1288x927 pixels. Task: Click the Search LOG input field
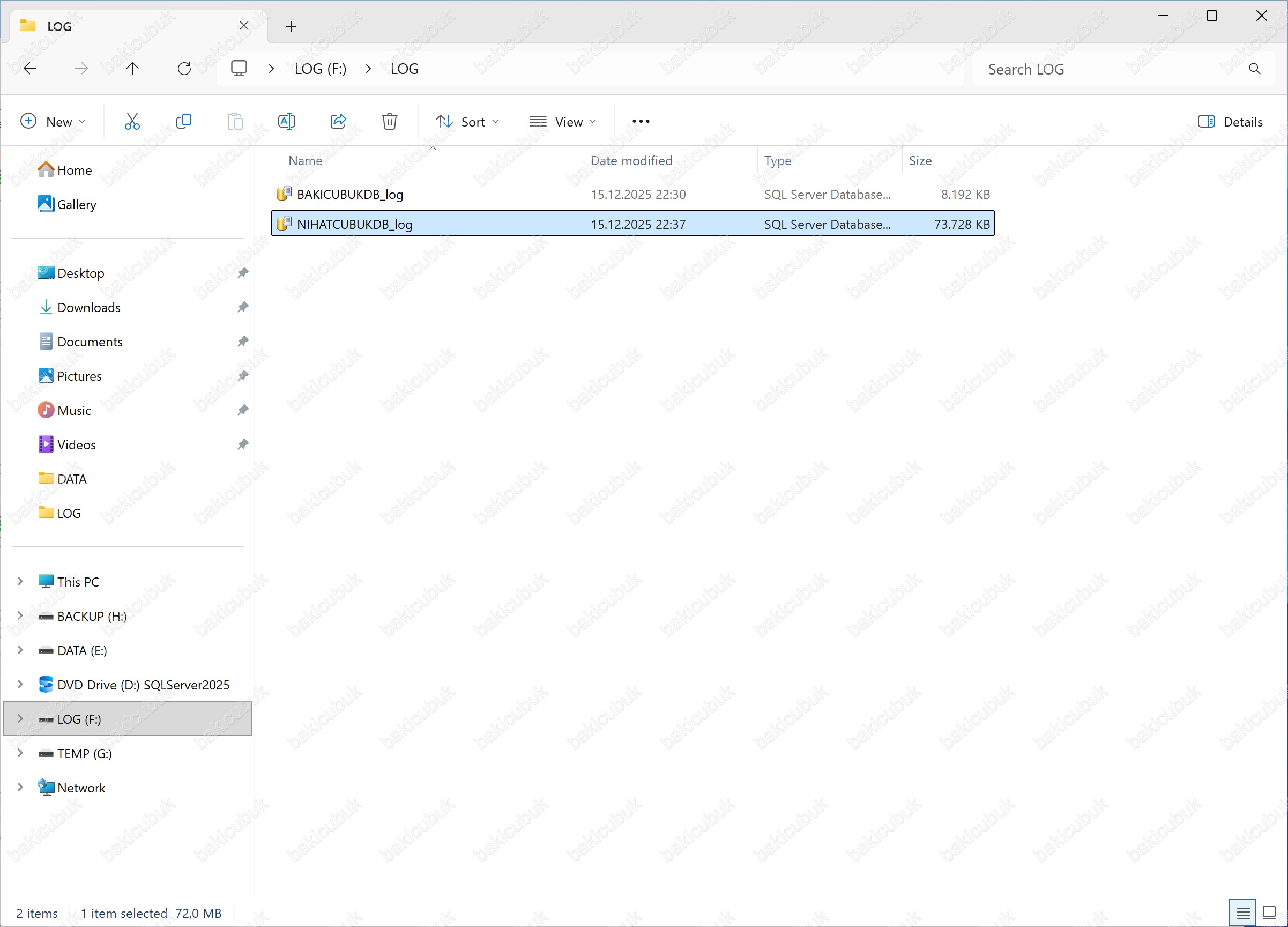pos(1113,69)
